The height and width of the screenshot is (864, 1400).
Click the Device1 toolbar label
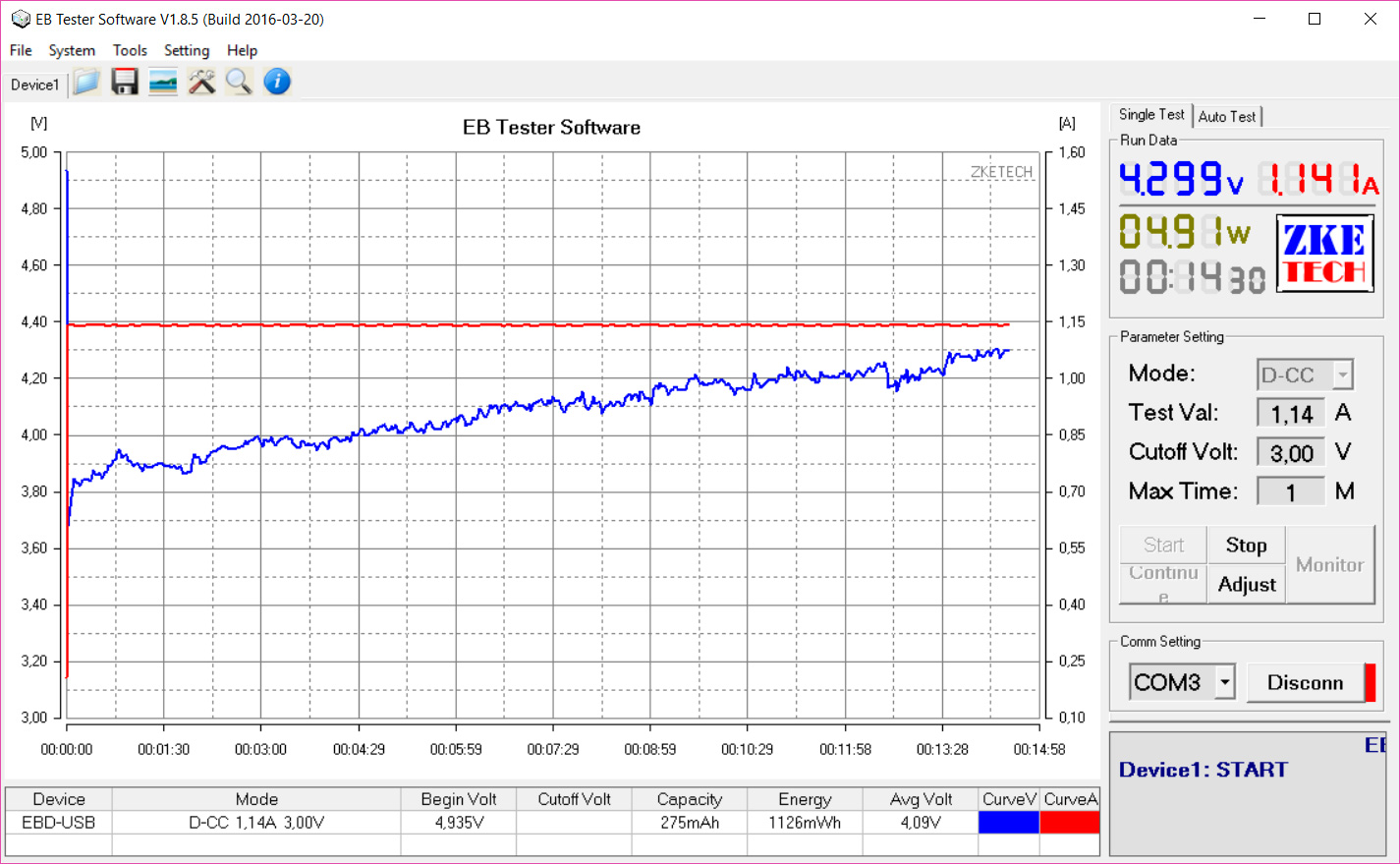34,85
